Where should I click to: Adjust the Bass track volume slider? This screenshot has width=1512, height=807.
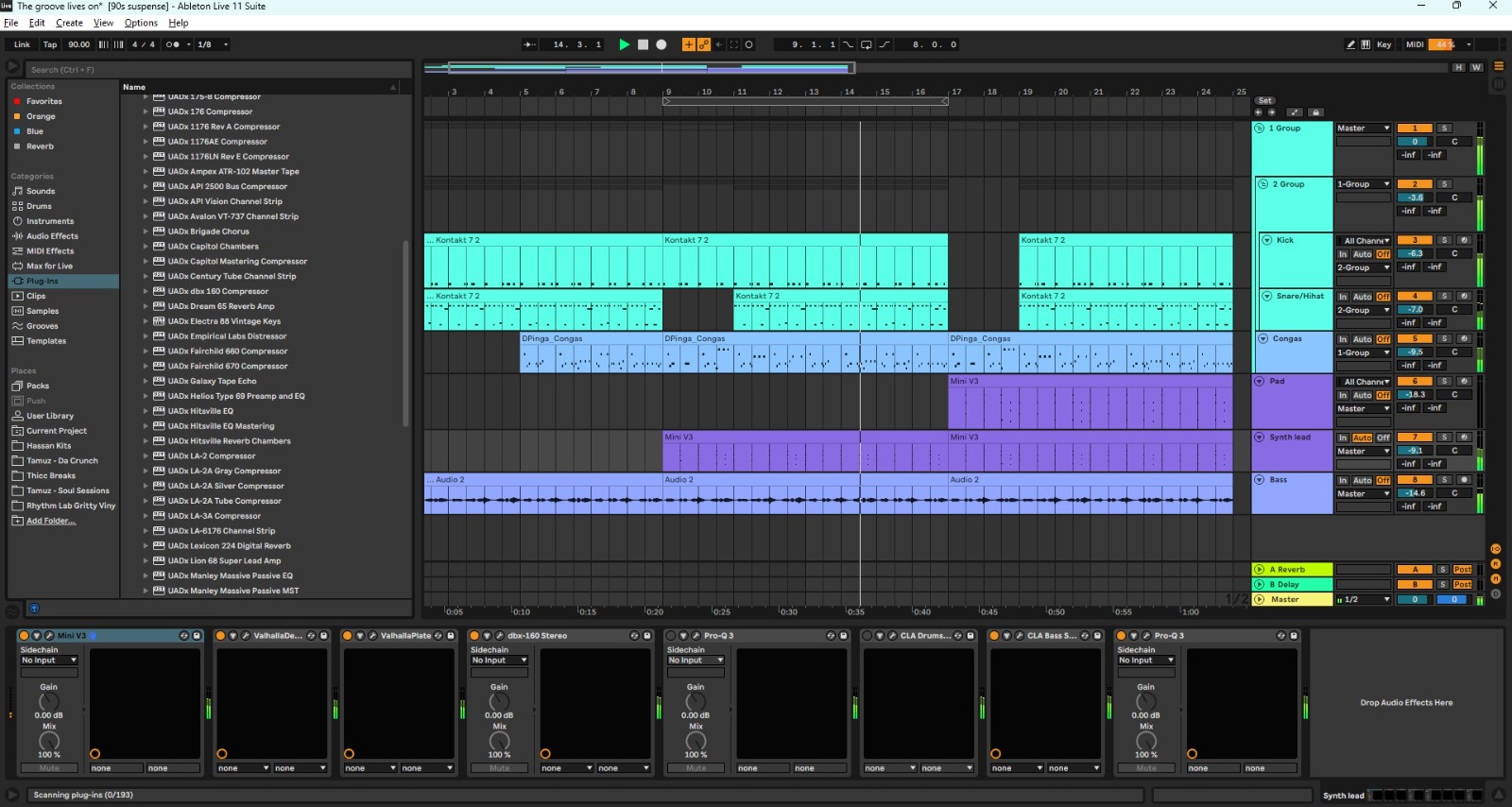[1415, 493]
